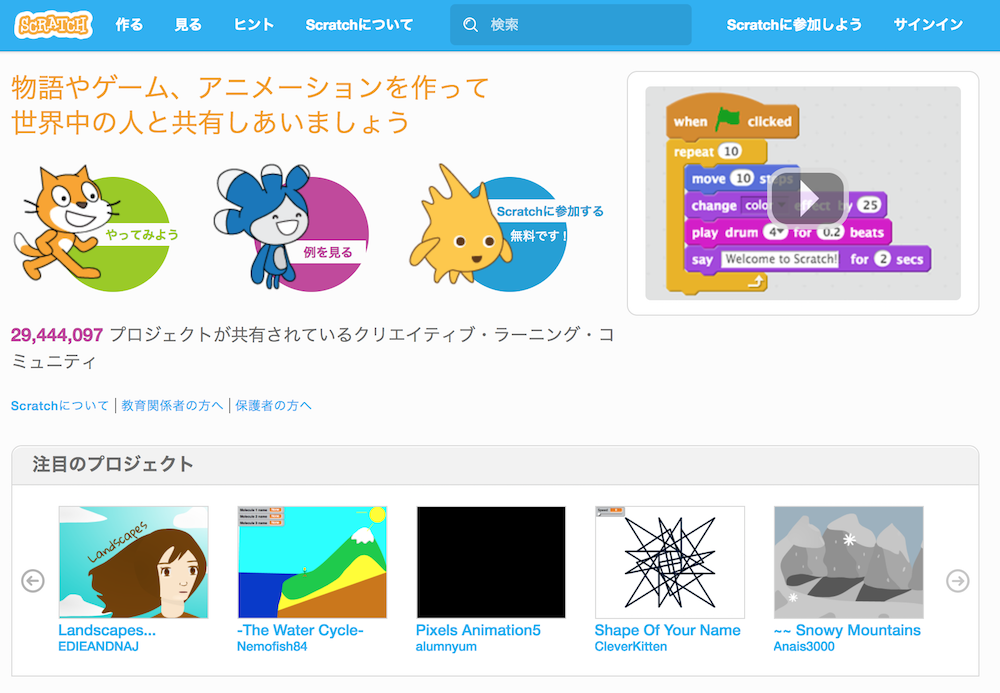Viewport: 1000px width, 693px height.
Task: Open the Landscapes project thumbnail
Action: [133, 562]
